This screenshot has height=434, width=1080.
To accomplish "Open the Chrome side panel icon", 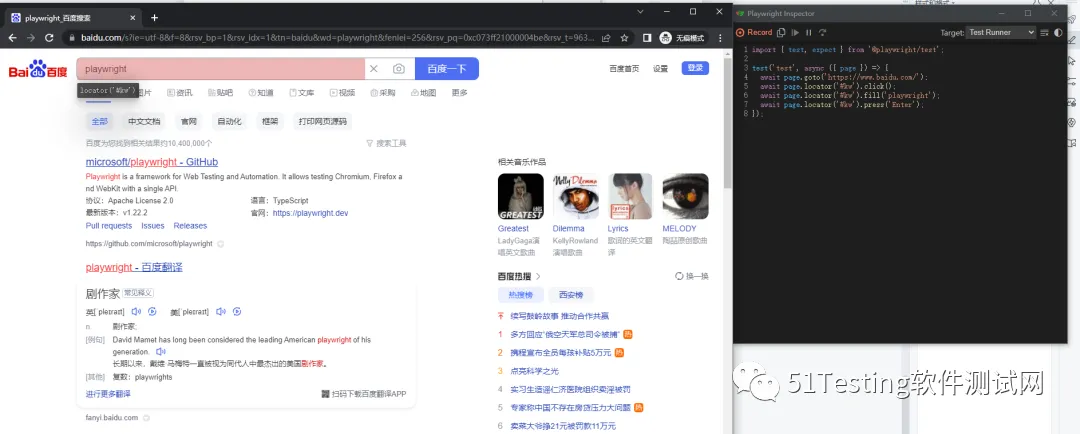I will pyautogui.click(x=647, y=38).
